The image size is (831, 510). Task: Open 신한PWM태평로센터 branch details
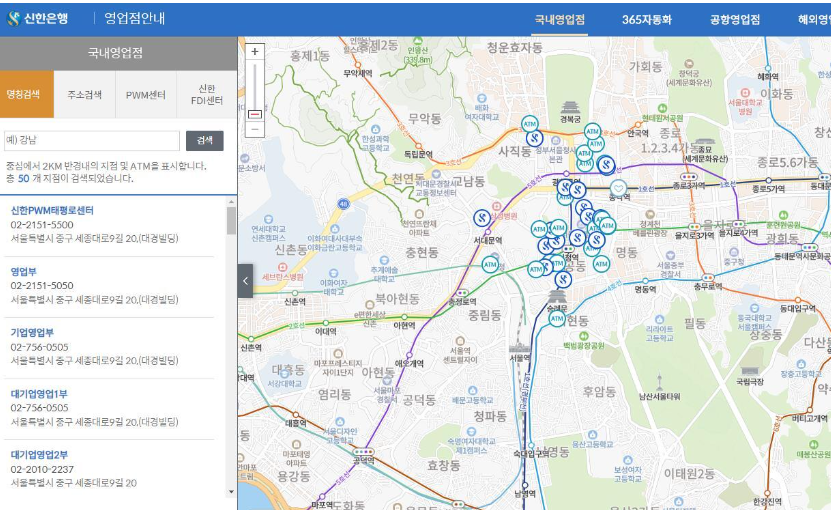click(52, 210)
